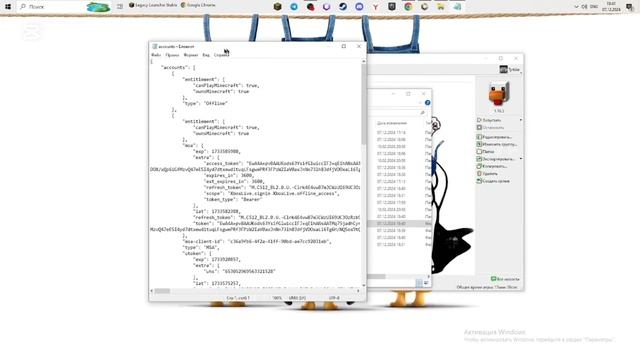Open the Правка menu in Notepad
640x360 pixels.
point(172,55)
